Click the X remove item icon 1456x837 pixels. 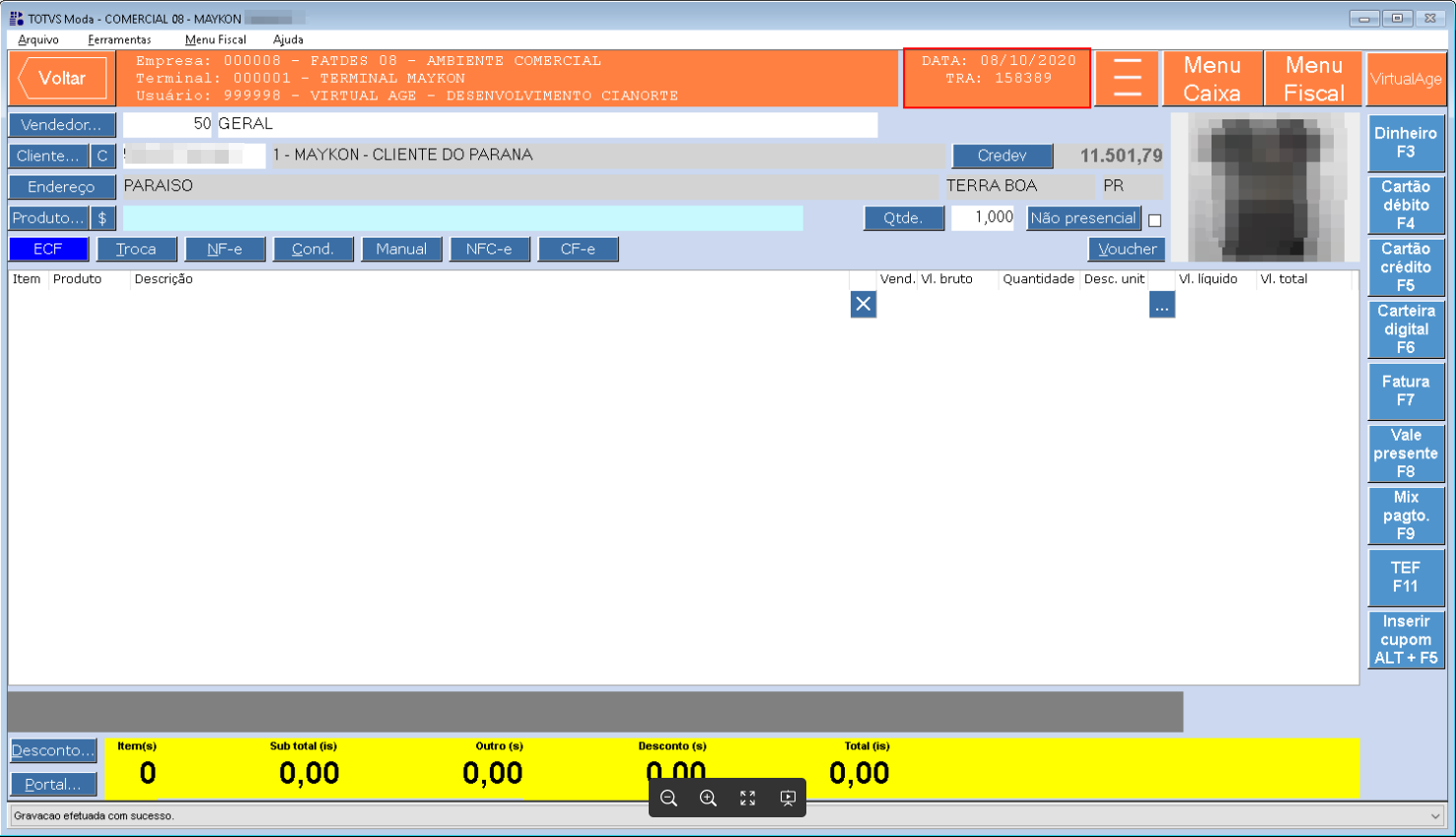point(863,304)
